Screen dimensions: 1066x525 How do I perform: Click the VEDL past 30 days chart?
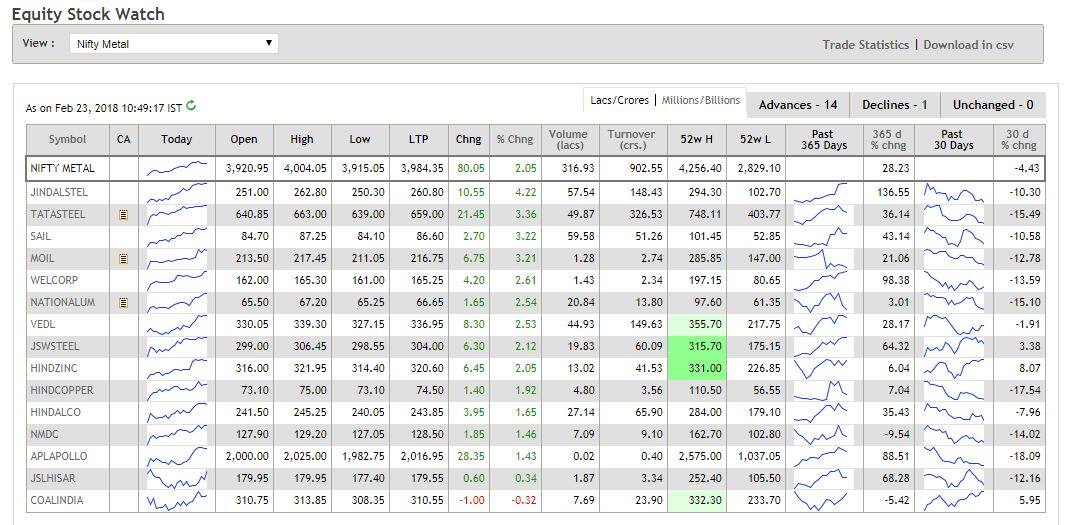pos(952,324)
